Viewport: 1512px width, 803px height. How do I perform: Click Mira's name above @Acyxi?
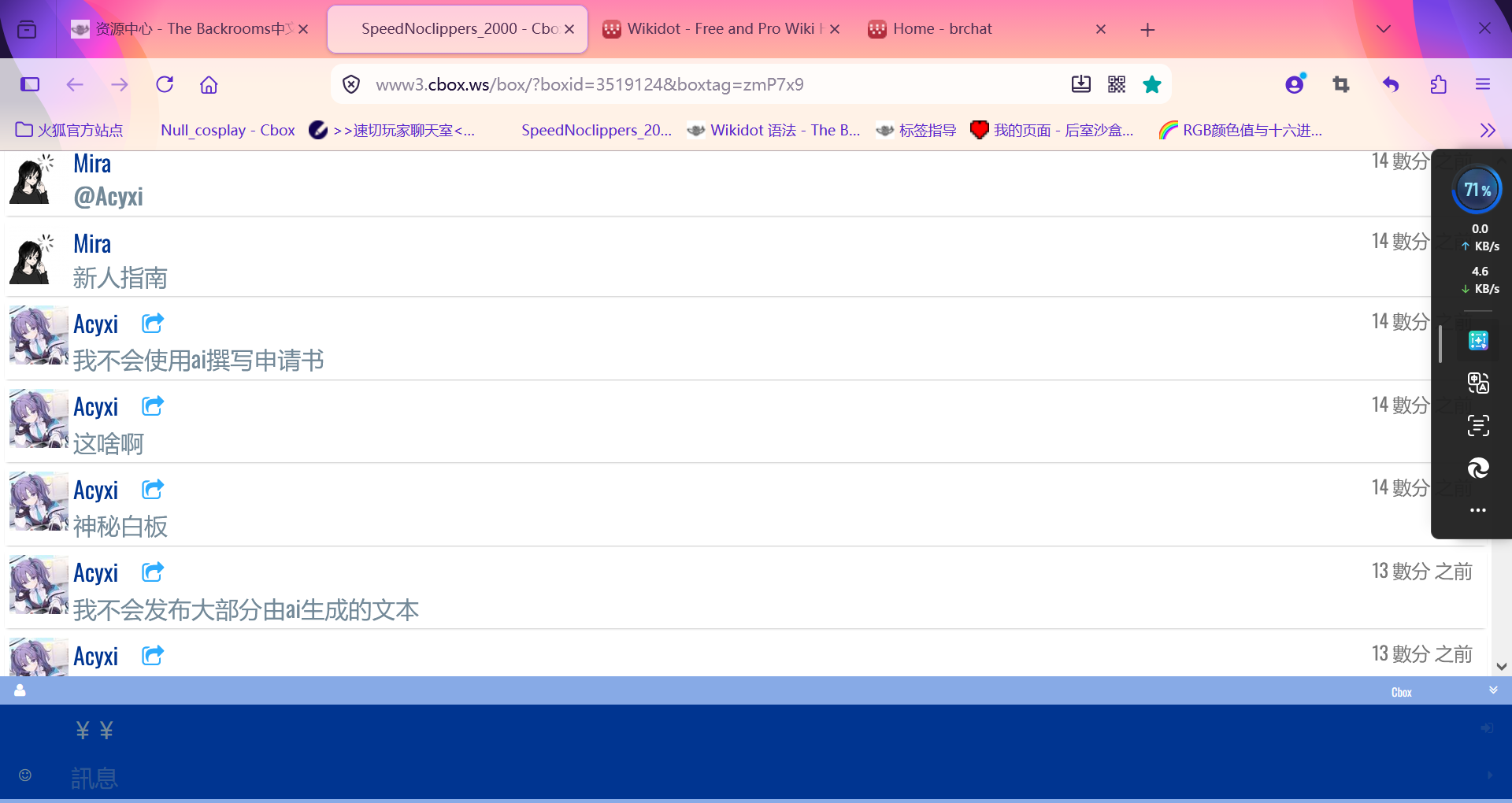click(92, 164)
